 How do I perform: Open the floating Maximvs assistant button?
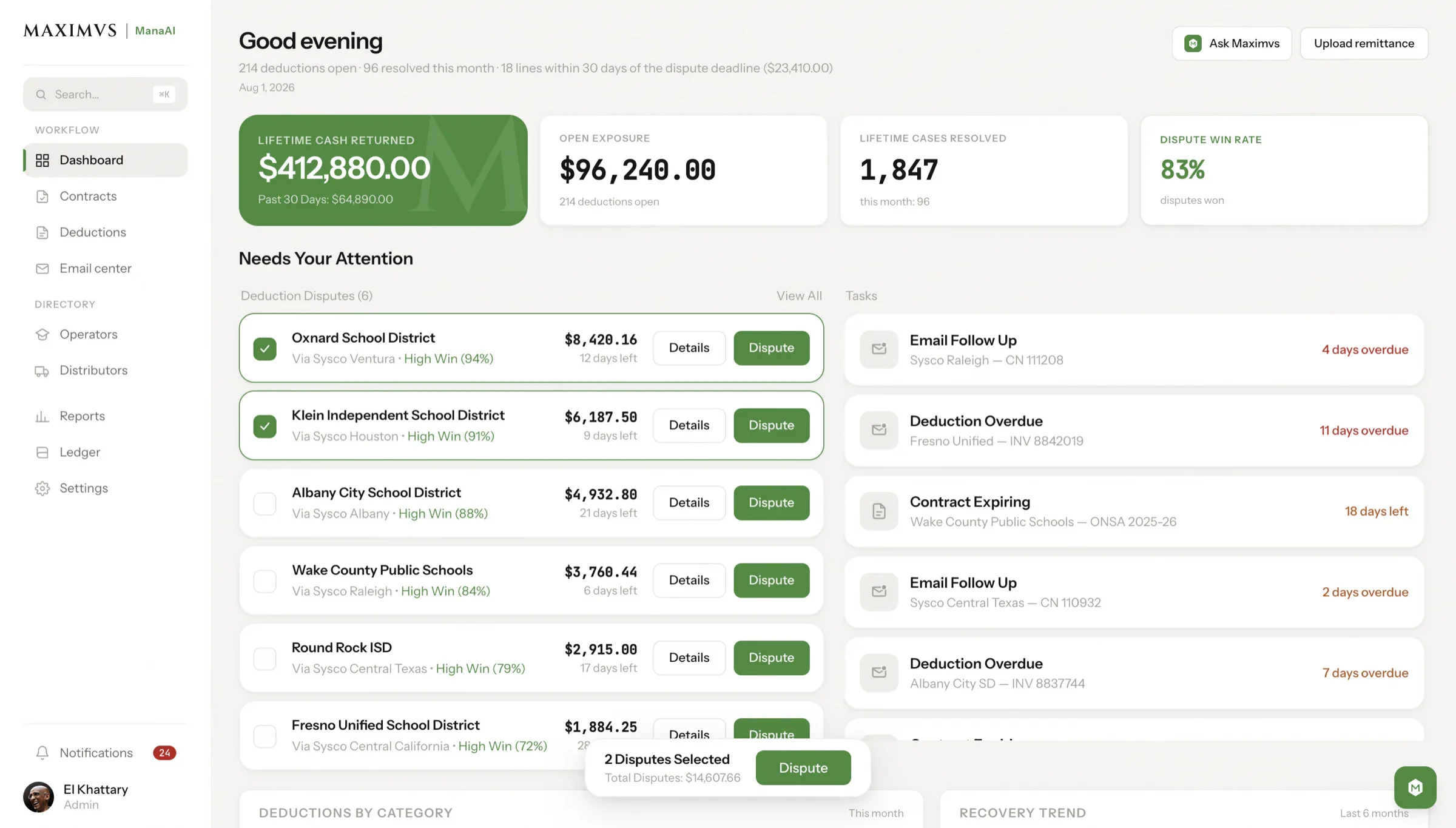point(1415,787)
